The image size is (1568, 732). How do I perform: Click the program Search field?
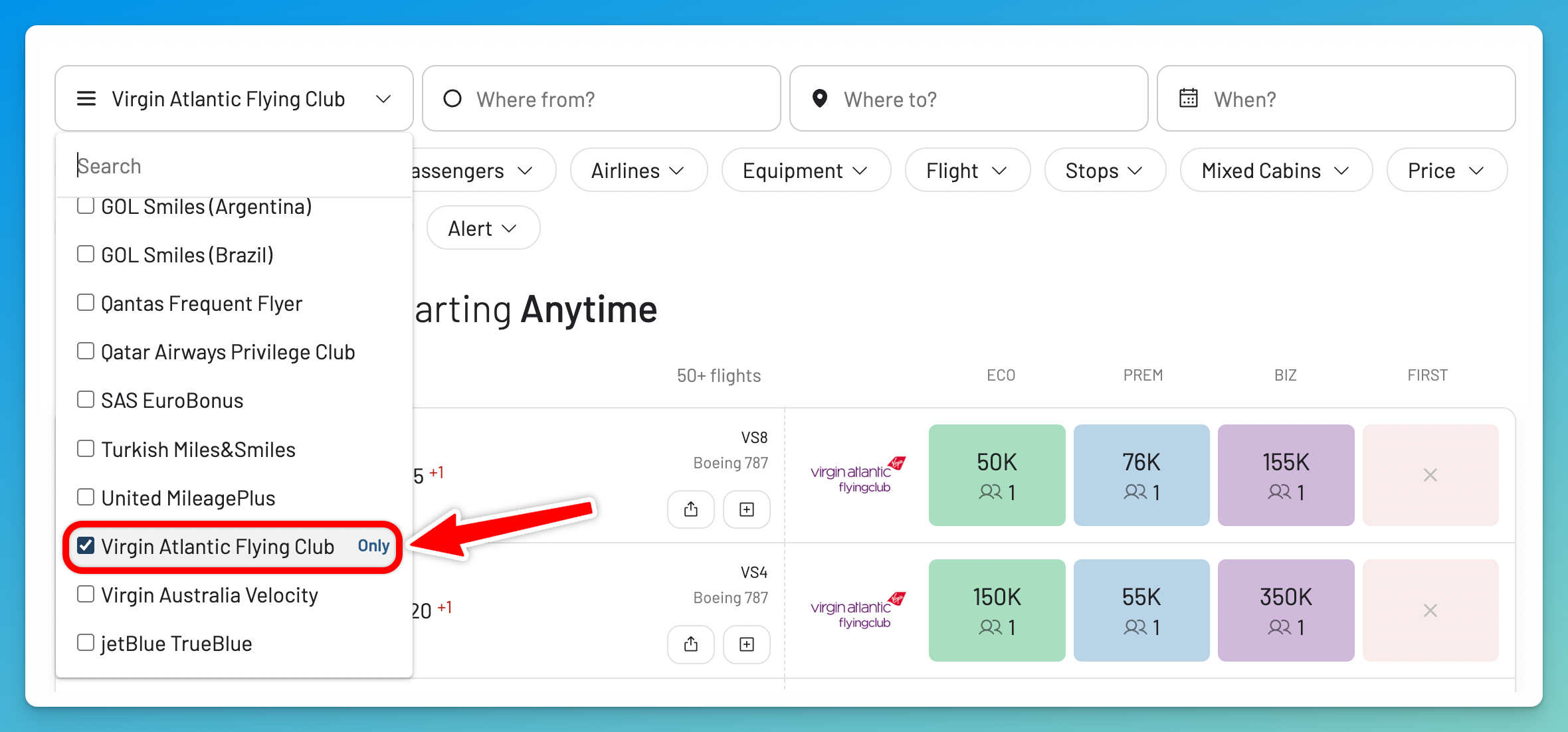tap(234, 165)
